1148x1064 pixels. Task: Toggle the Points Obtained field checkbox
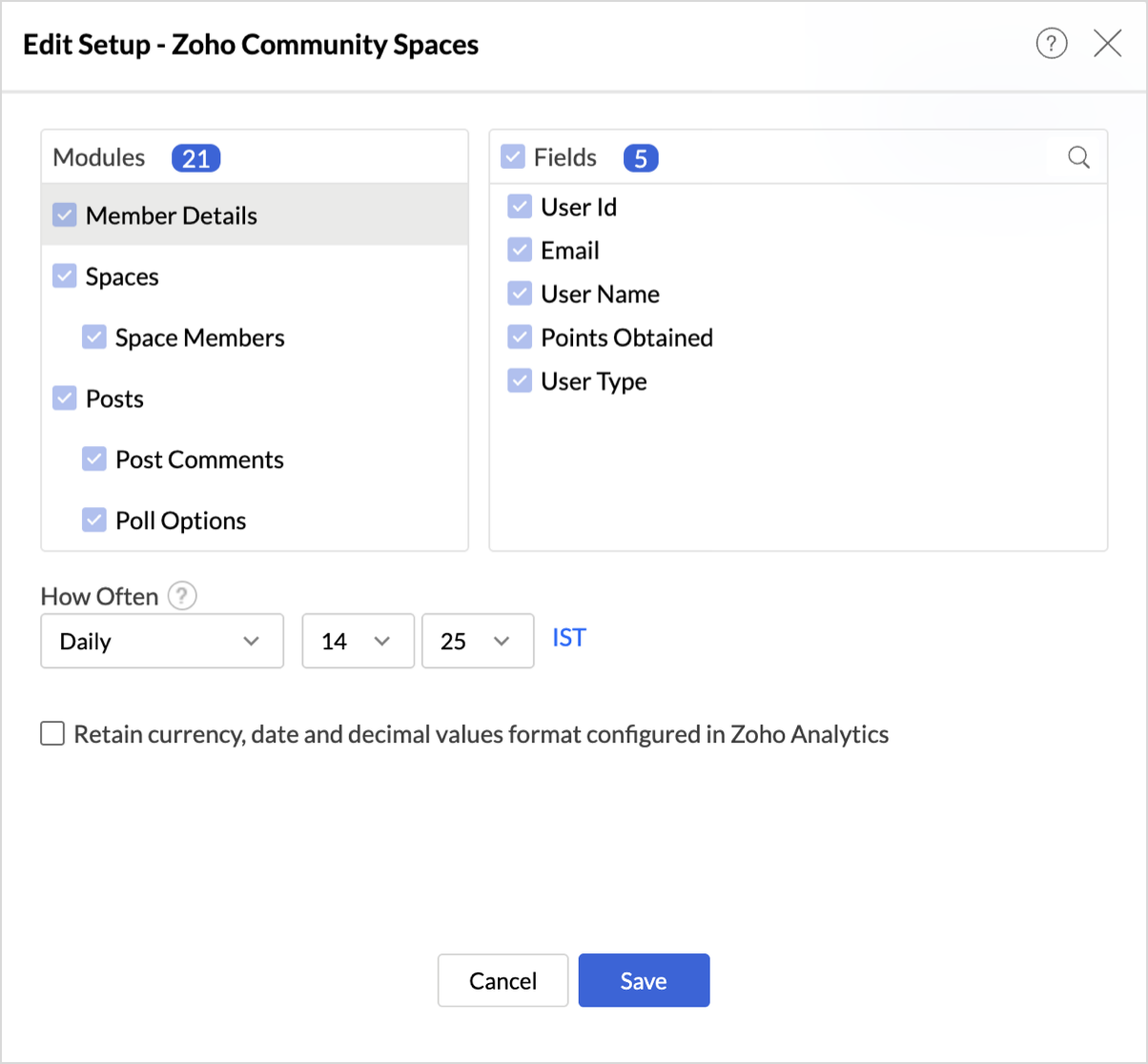(520, 338)
